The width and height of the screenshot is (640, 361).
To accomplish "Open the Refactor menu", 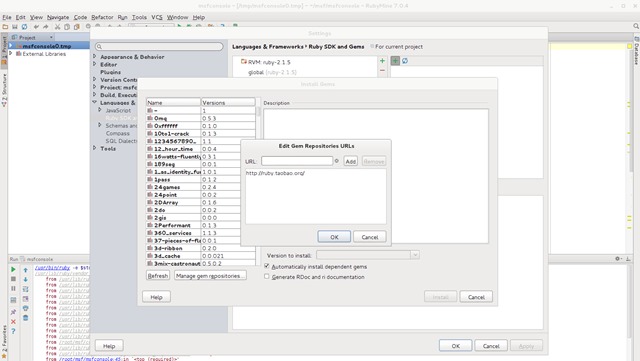I will 102,17.
